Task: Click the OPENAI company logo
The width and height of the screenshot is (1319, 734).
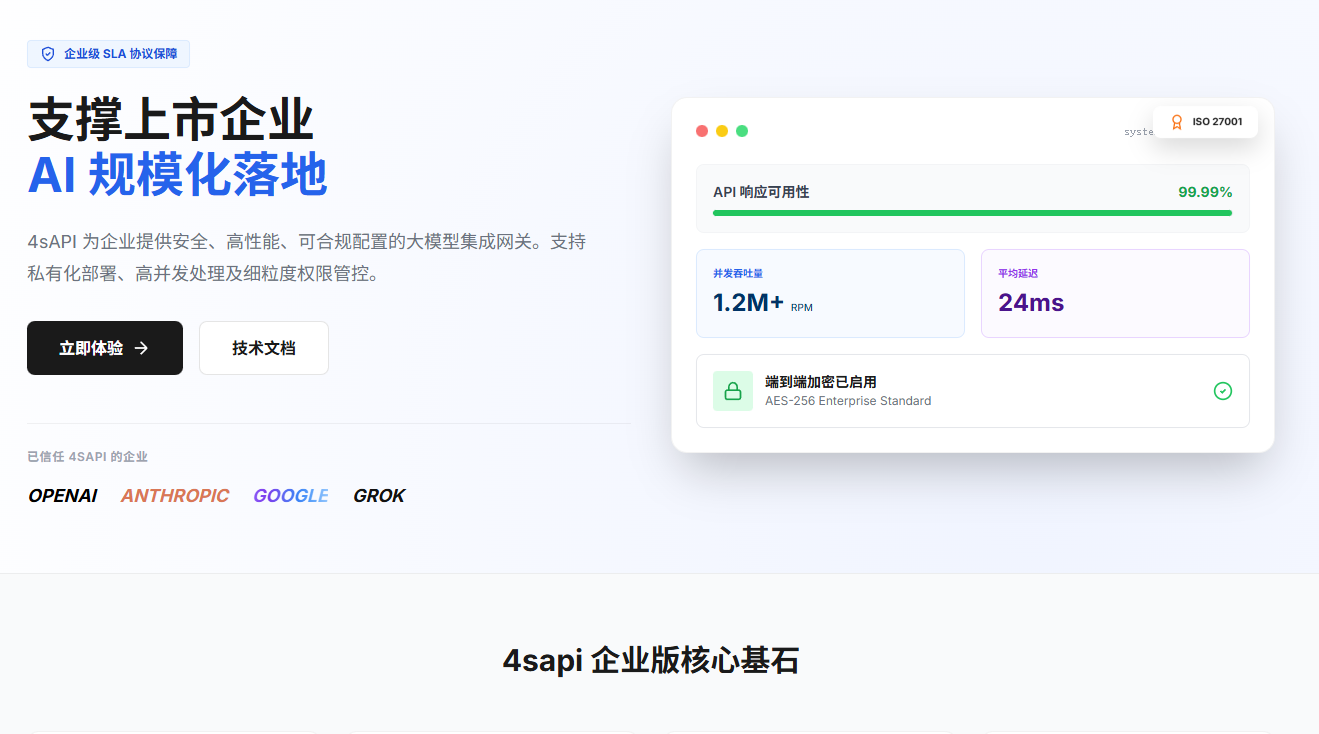Action: coord(62,495)
